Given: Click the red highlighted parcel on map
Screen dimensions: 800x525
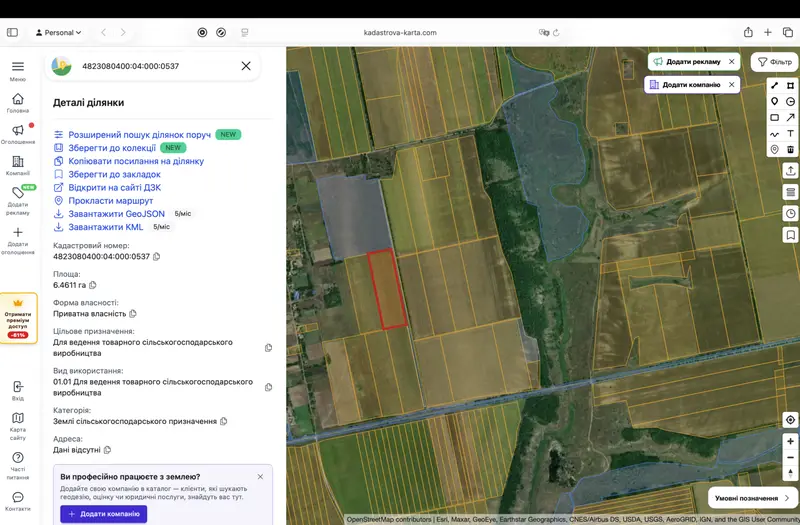Looking at the screenshot, I should (387, 289).
